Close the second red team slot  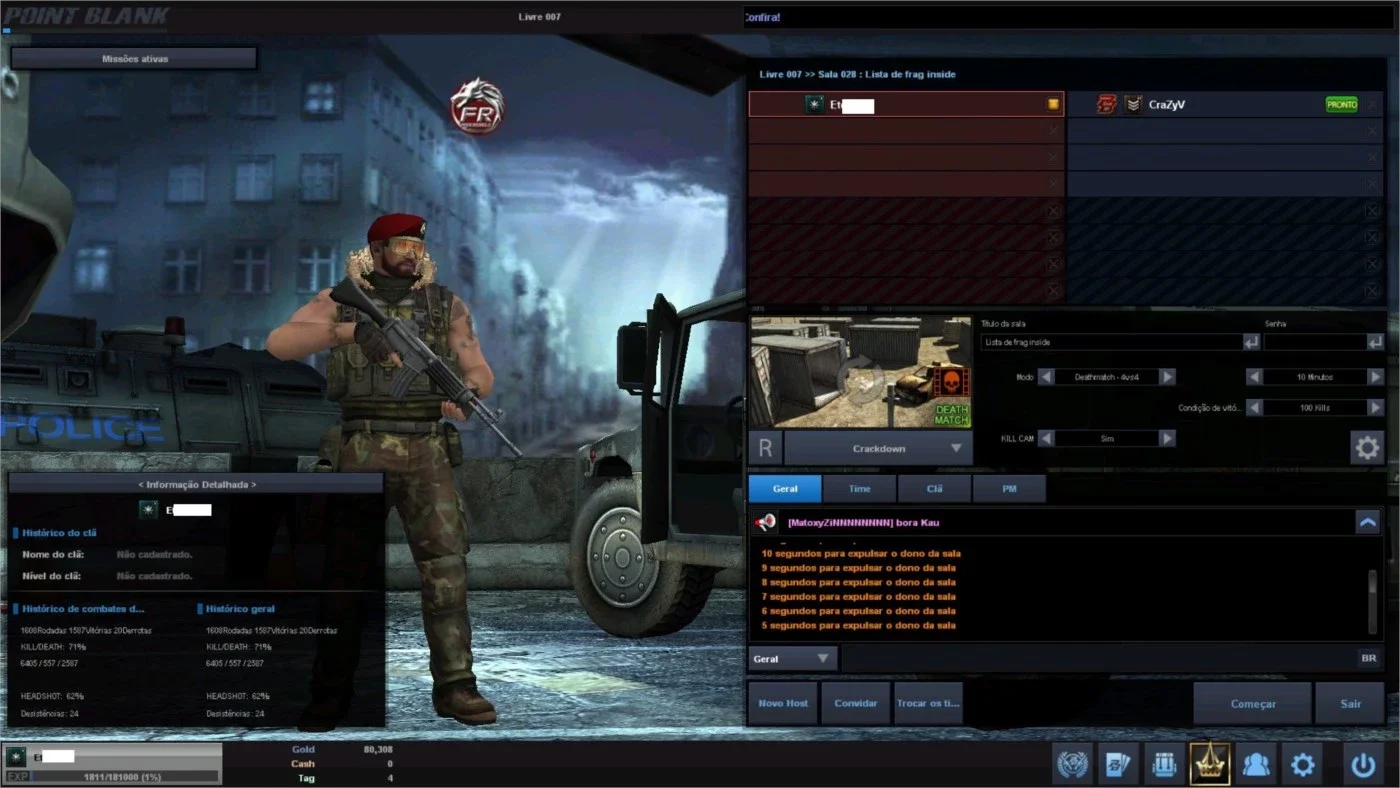tap(1053, 131)
